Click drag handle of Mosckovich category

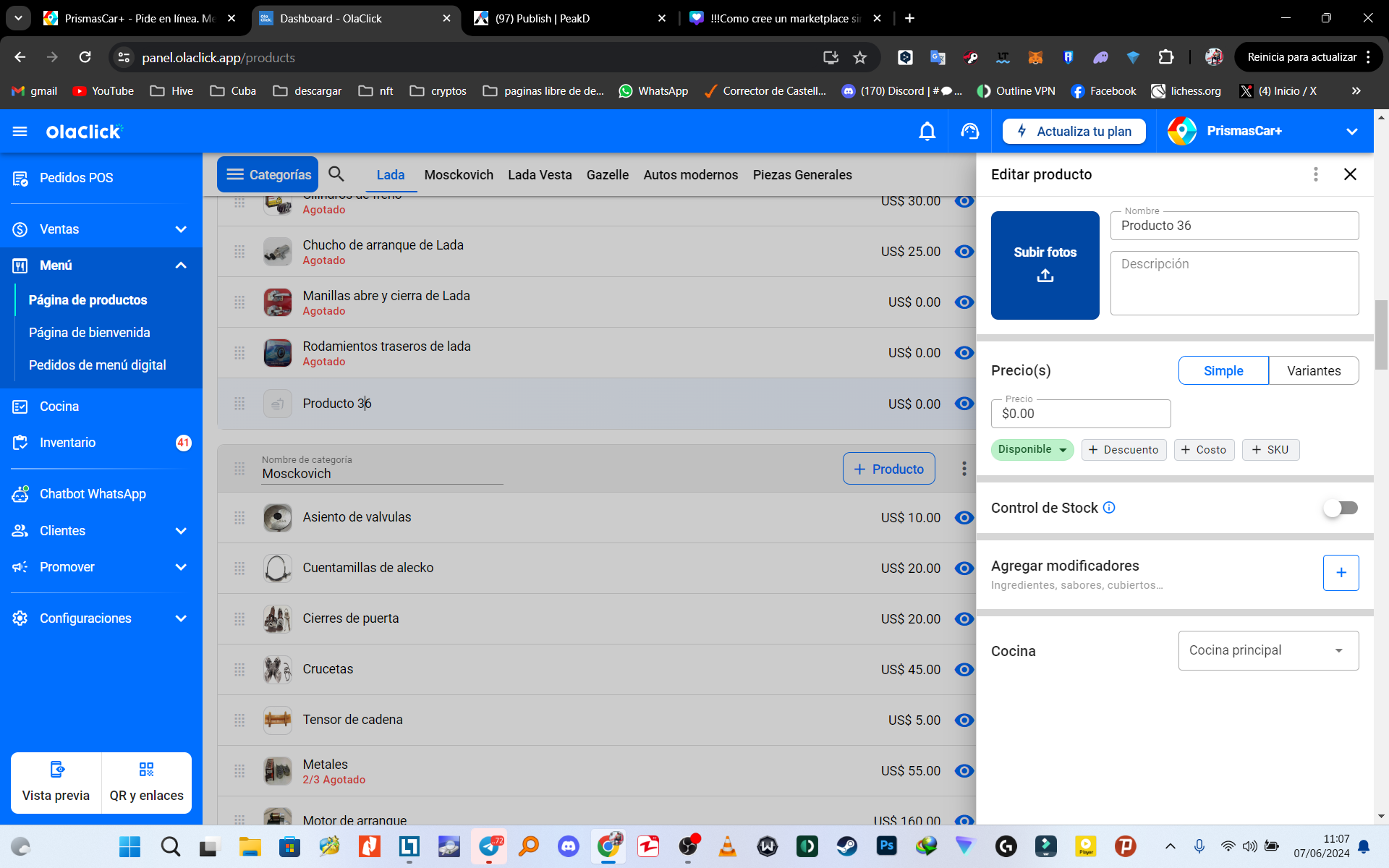(x=239, y=469)
